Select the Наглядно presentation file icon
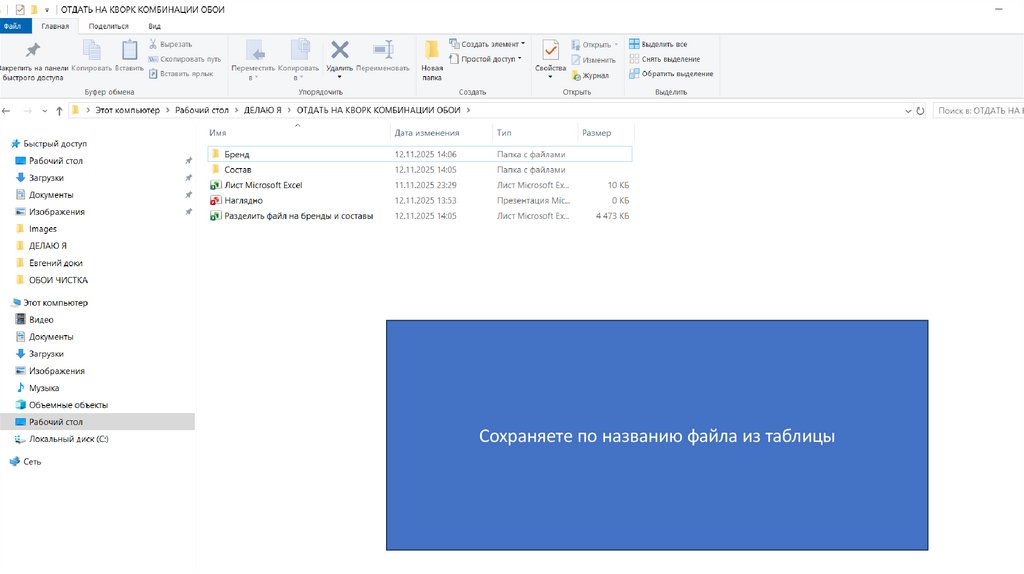 [215, 200]
